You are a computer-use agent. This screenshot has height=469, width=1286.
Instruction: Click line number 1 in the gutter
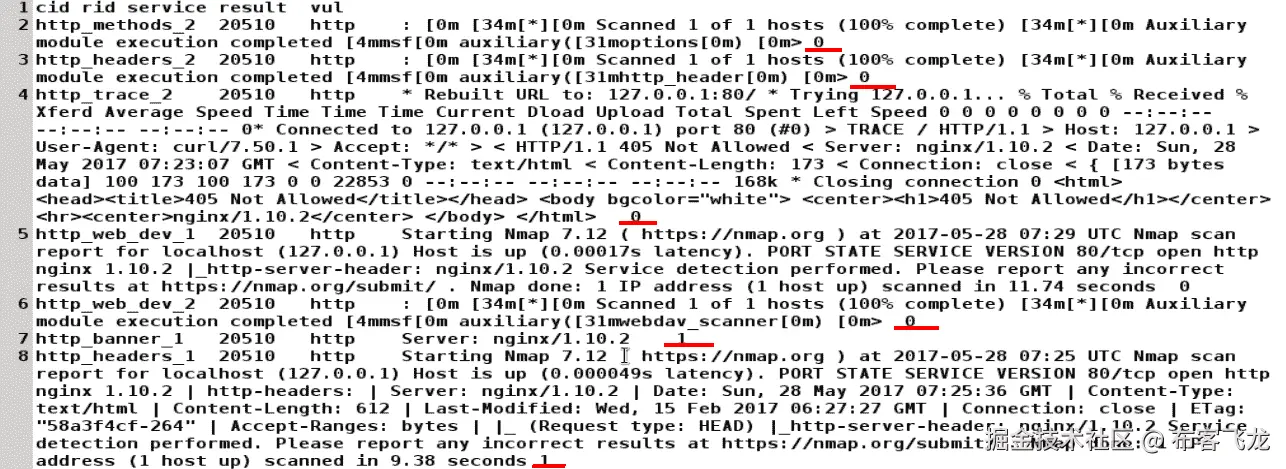tap(24, 7)
